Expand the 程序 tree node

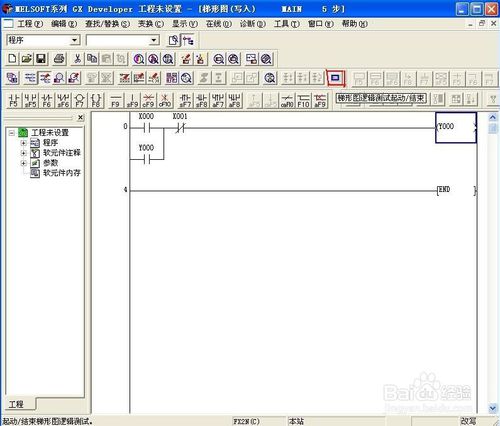point(23,143)
